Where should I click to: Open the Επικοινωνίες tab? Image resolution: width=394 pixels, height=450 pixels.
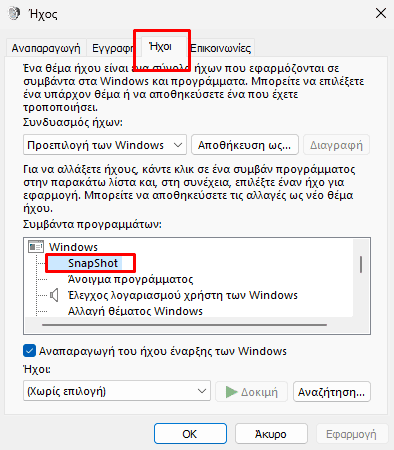tap(221, 48)
